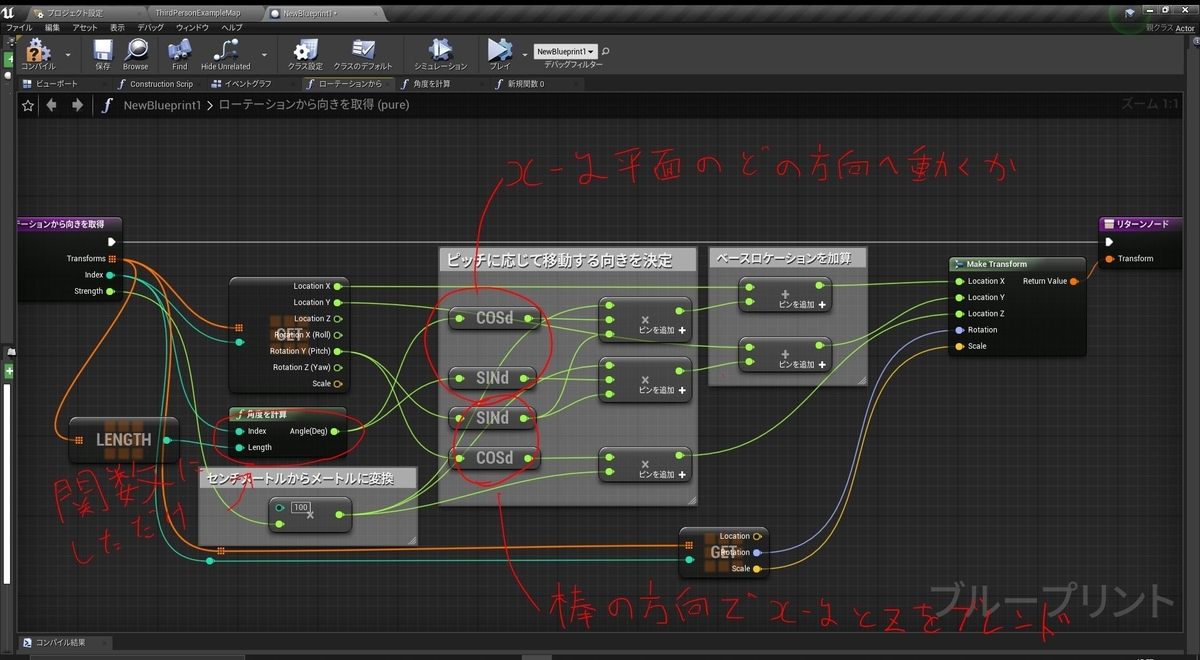Click the 100 value field on multiply node
This screenshot has width=1200, height=660.
click(x=301, y=508)
